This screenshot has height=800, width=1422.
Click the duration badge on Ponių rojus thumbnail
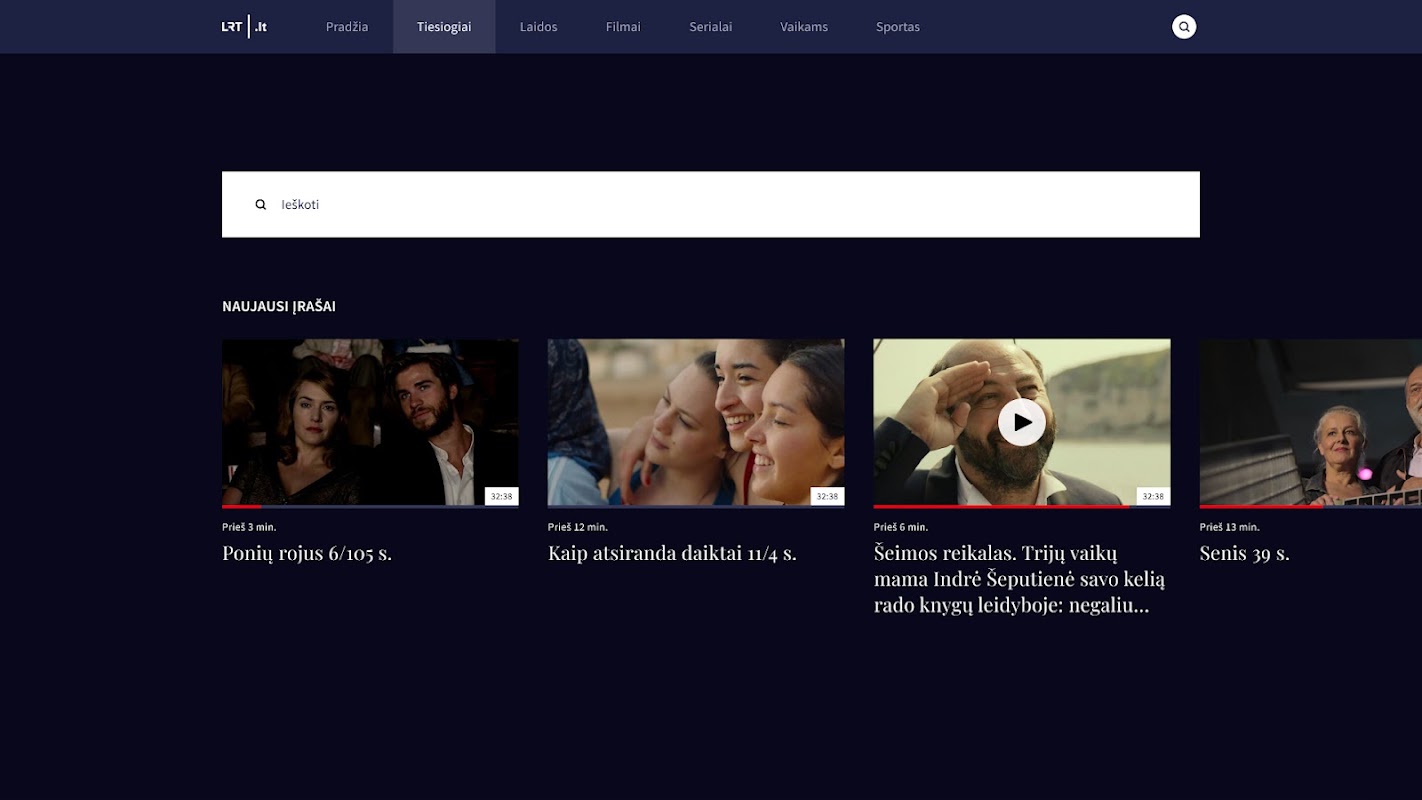pos(501,496)
